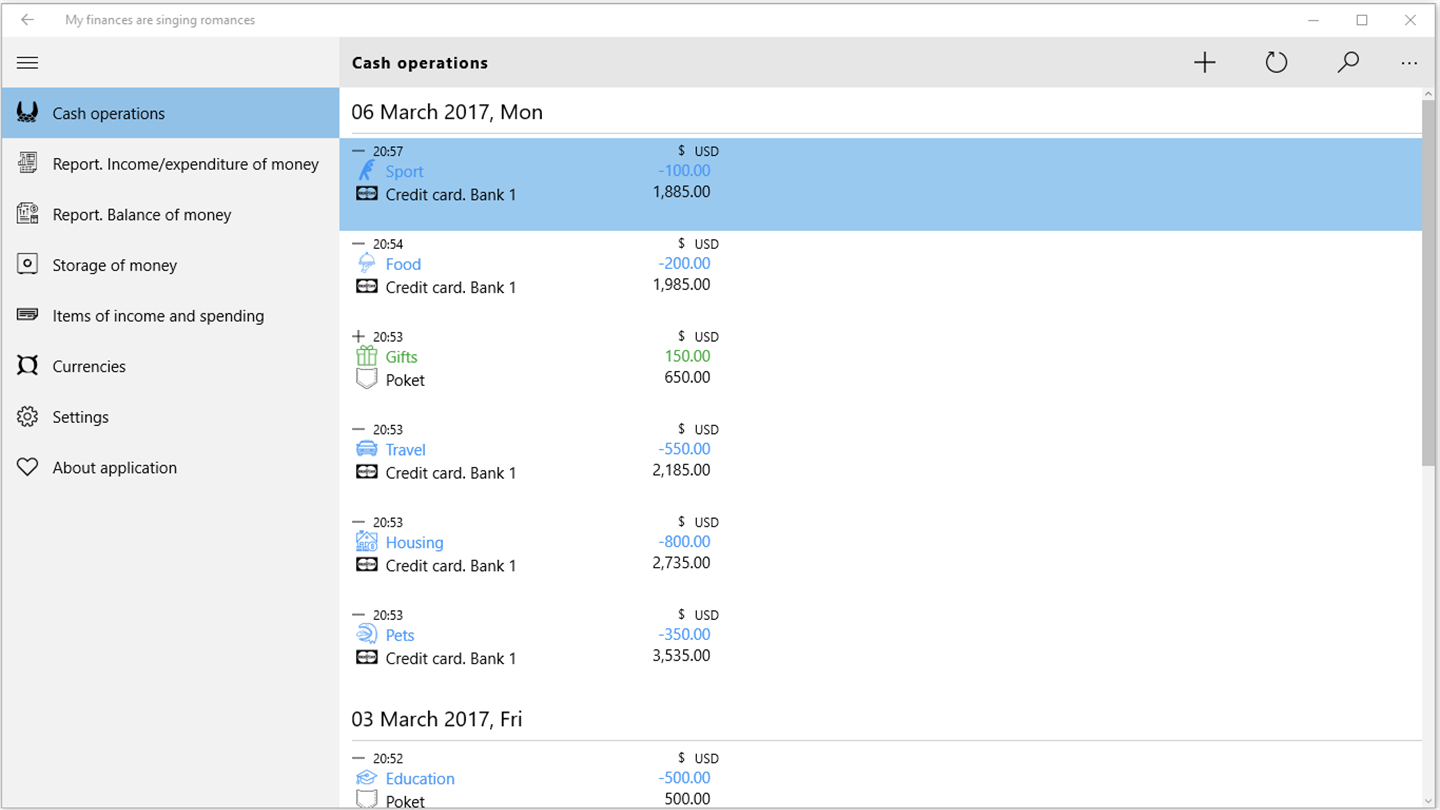Open the Pets operation link
The height and width of the screenshot is (810, 1440).
[400, 635]
